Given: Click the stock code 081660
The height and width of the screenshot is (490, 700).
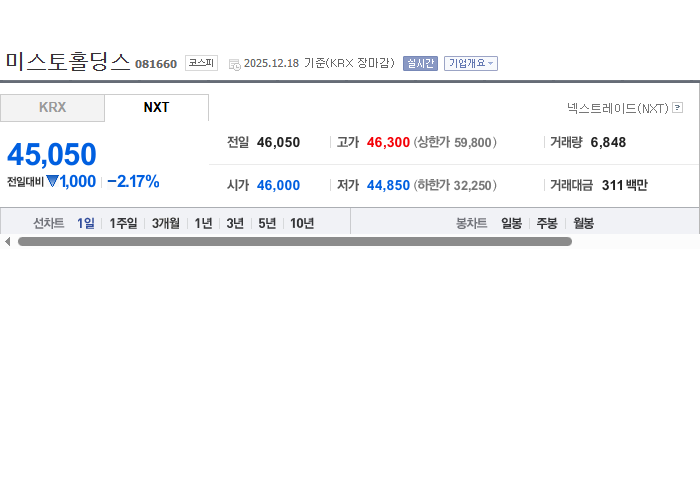Looking at the screenshot, I should [156, 64].
